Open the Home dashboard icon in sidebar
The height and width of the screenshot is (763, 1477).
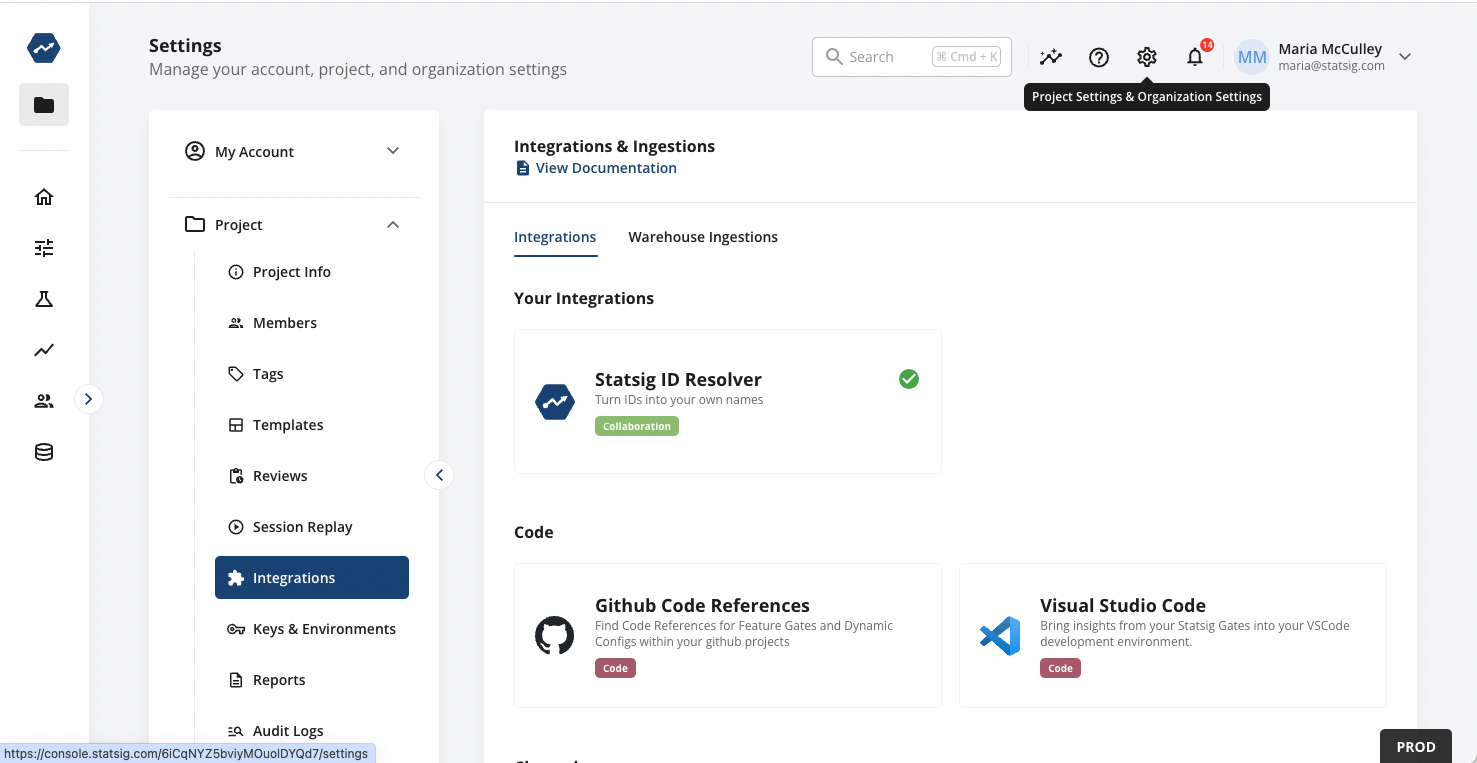pyautogui.click(x=43, y=197)
